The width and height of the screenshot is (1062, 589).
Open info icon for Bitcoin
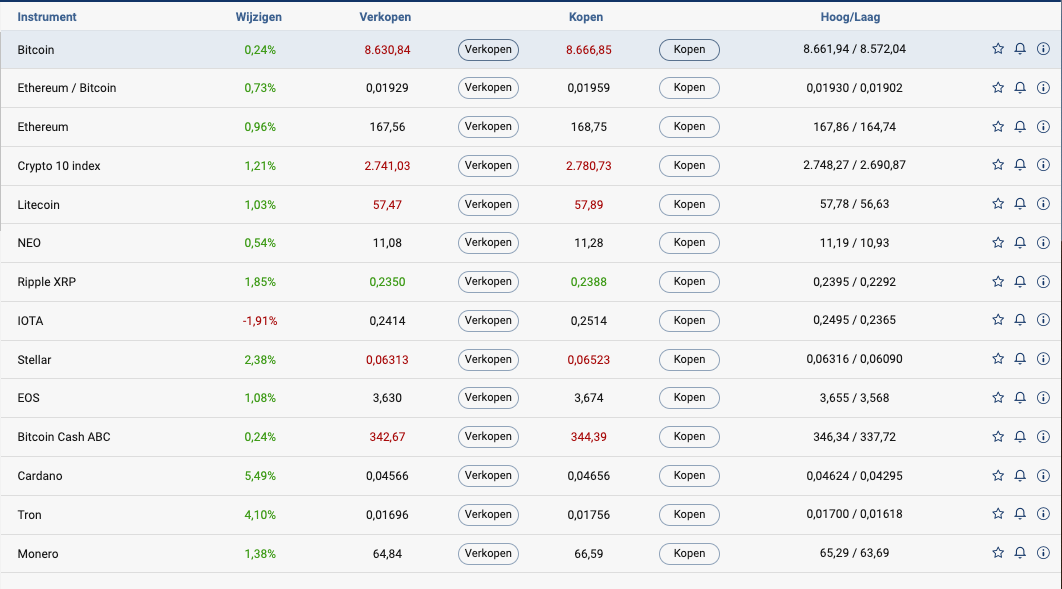coord(1043,49)
